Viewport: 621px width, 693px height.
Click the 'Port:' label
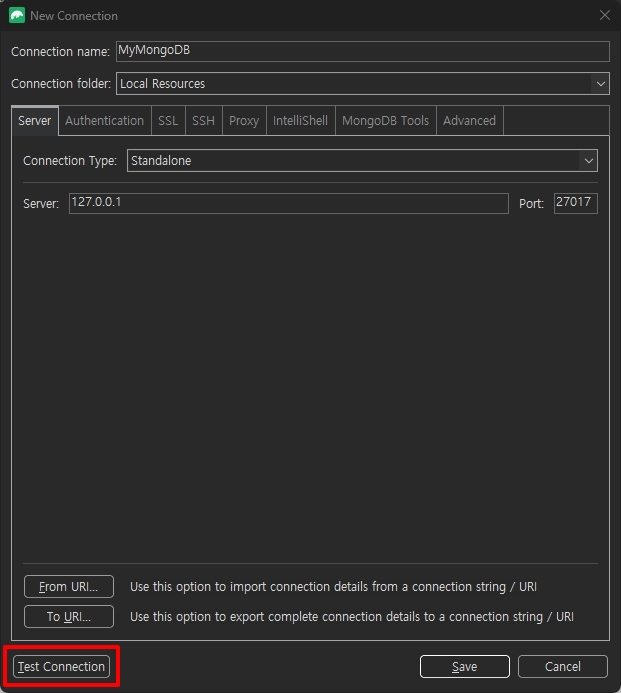[x=531, y=204]
